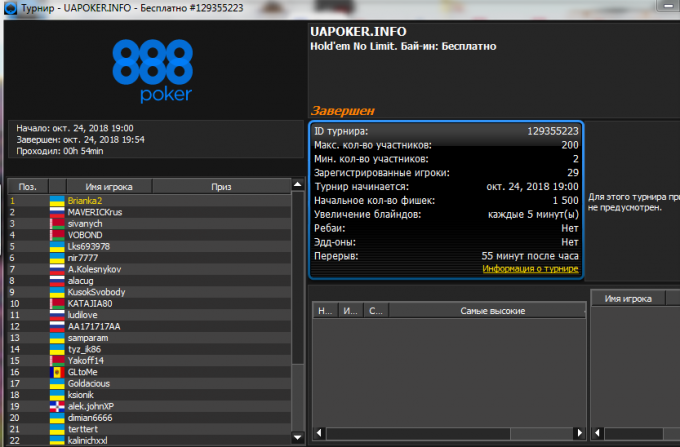Click the player list vertical scrollbar thumb
Viewport: 680px width, 447px height.
pyautogui.click(x=298, y=277)
